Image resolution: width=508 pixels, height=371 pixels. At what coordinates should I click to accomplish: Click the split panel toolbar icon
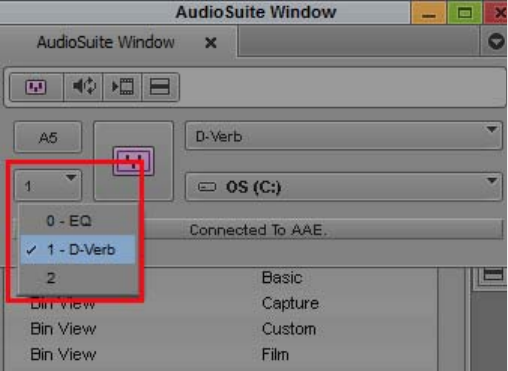(160, 87)
